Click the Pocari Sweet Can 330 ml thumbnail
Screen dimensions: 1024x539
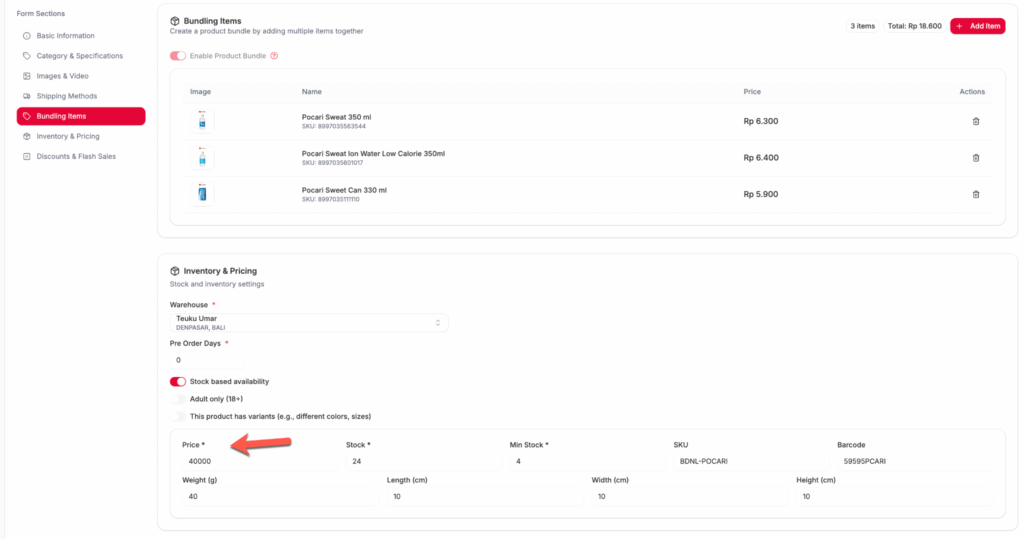pyautogui.click(x=202, y=194)
